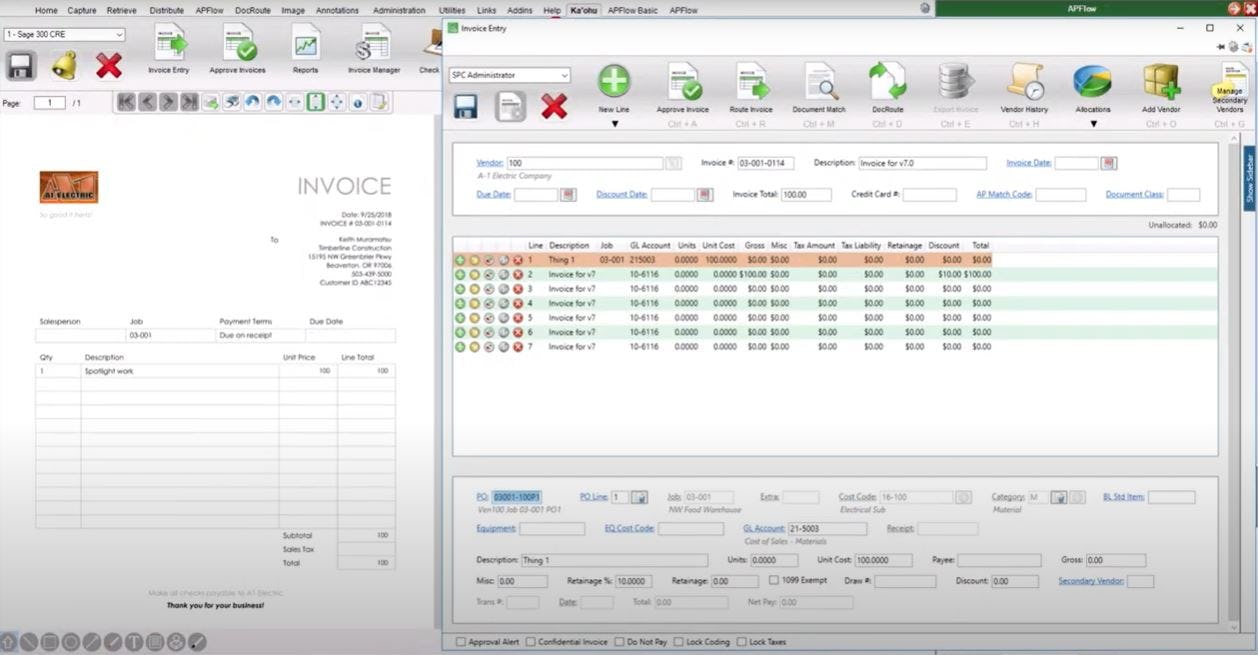This screenshot has width=1258, height=655.
Task: Save using the floppy disk icon
Action: [x=465, y=105]
